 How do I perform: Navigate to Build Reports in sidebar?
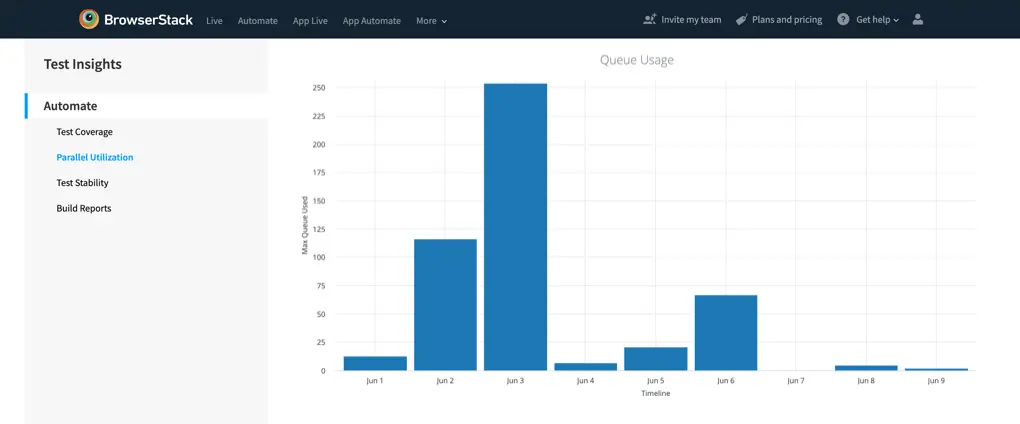tap(83, 208)
